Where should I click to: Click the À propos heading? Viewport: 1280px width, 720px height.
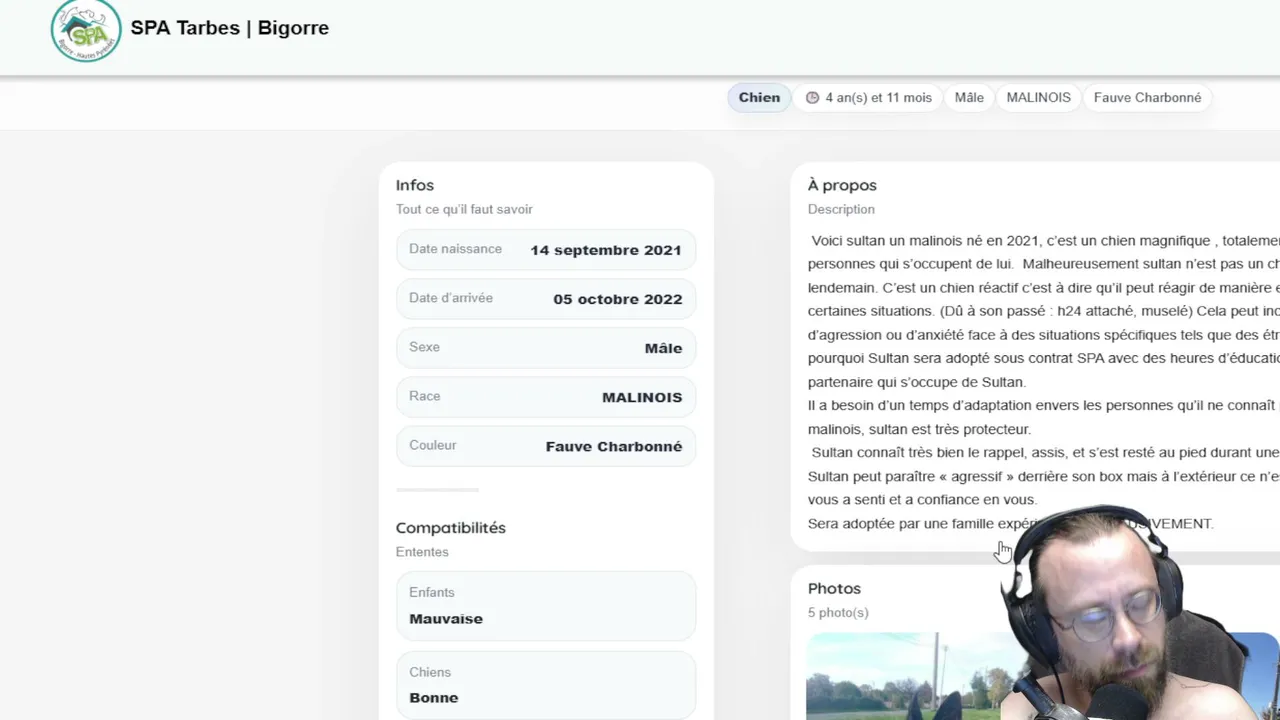point(842,185)
